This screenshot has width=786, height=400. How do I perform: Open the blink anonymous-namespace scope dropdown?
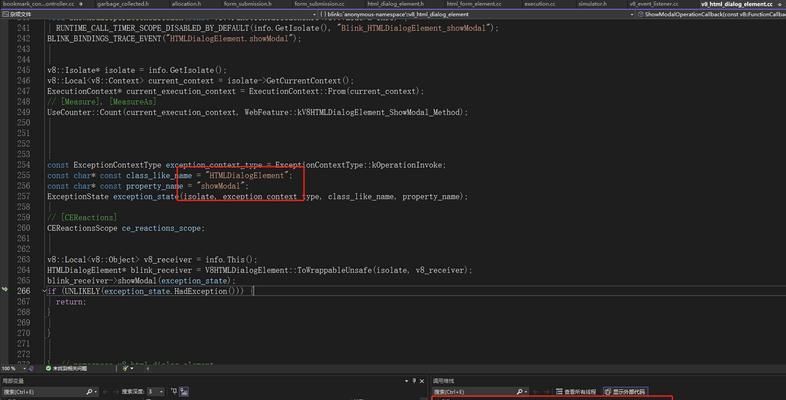click(477, 14)
